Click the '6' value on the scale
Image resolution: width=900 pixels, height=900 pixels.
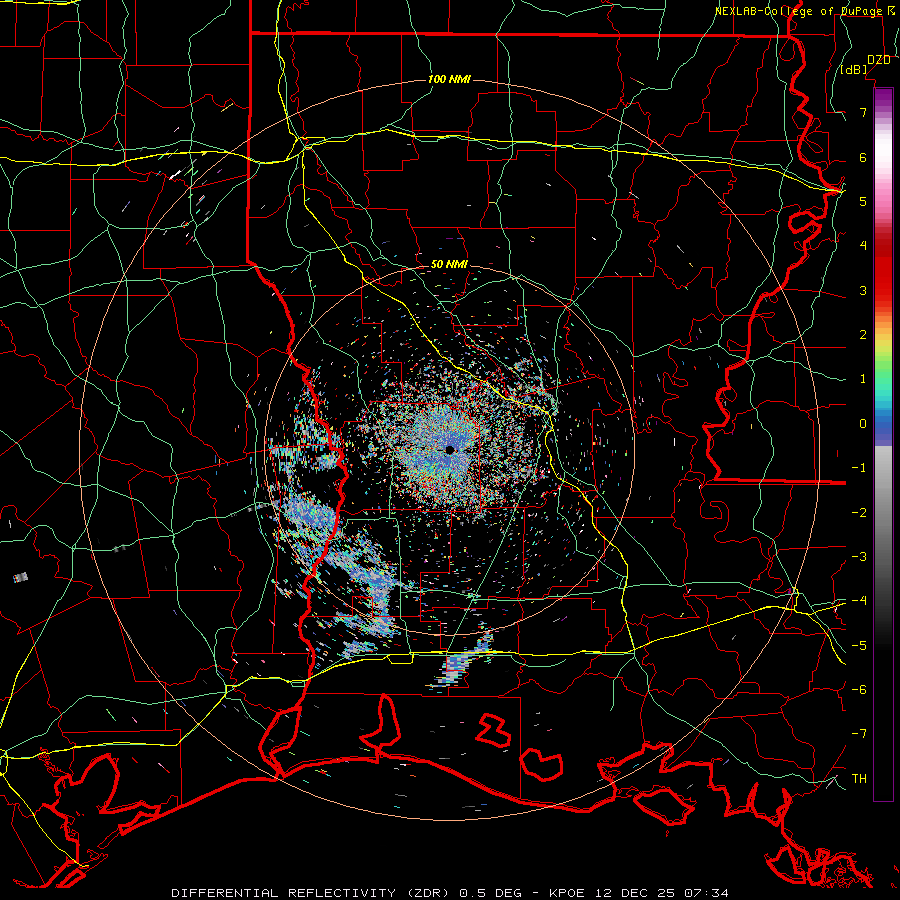coord(863,157)
